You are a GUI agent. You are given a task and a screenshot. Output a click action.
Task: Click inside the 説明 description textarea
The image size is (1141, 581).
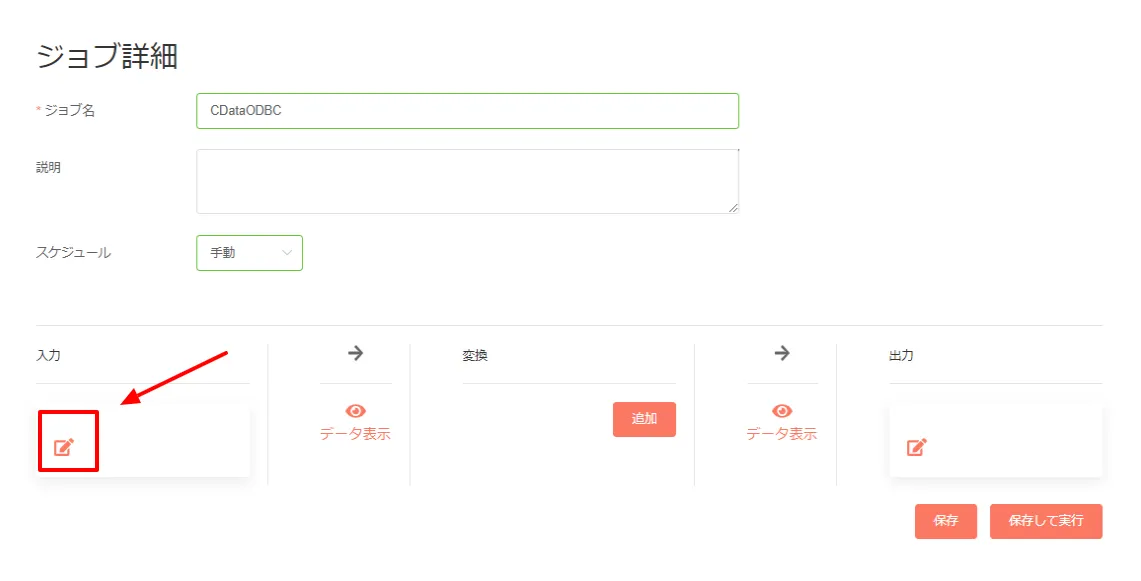click(x=467, y=180)
